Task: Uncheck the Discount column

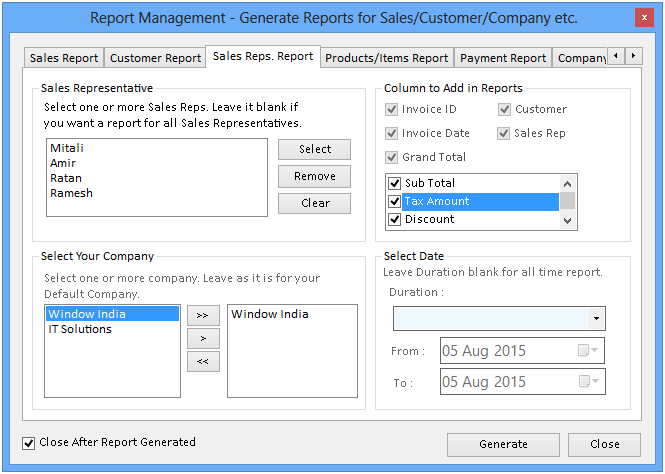Action: click(x=394, y=219)
